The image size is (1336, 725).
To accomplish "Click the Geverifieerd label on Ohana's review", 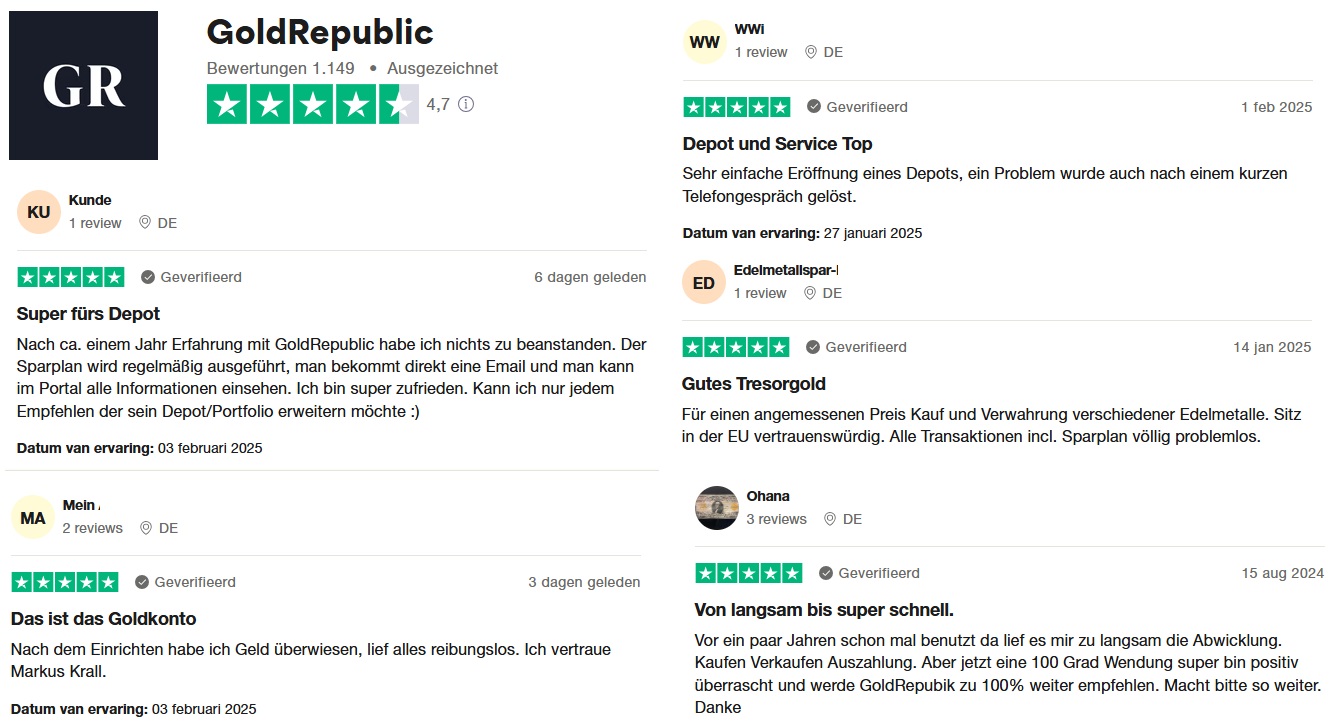I will (x=879, y=573).
